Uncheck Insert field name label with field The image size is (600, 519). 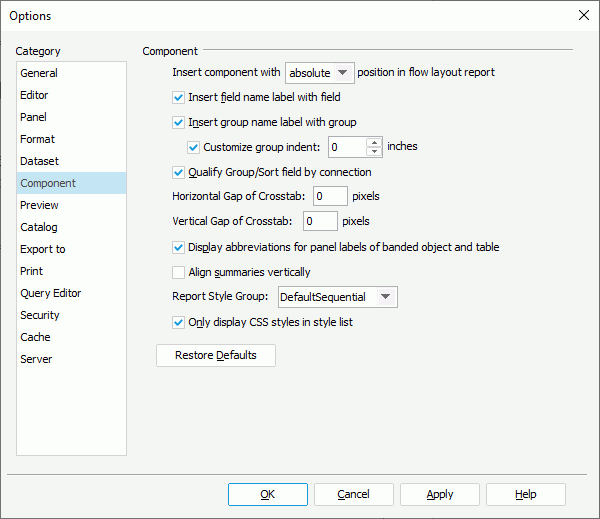(x=178, y=97)
